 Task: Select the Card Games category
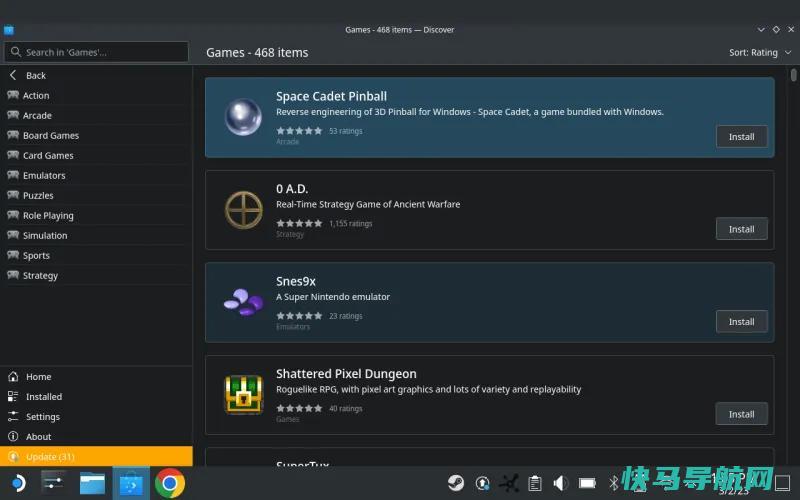tap(96, 155)
